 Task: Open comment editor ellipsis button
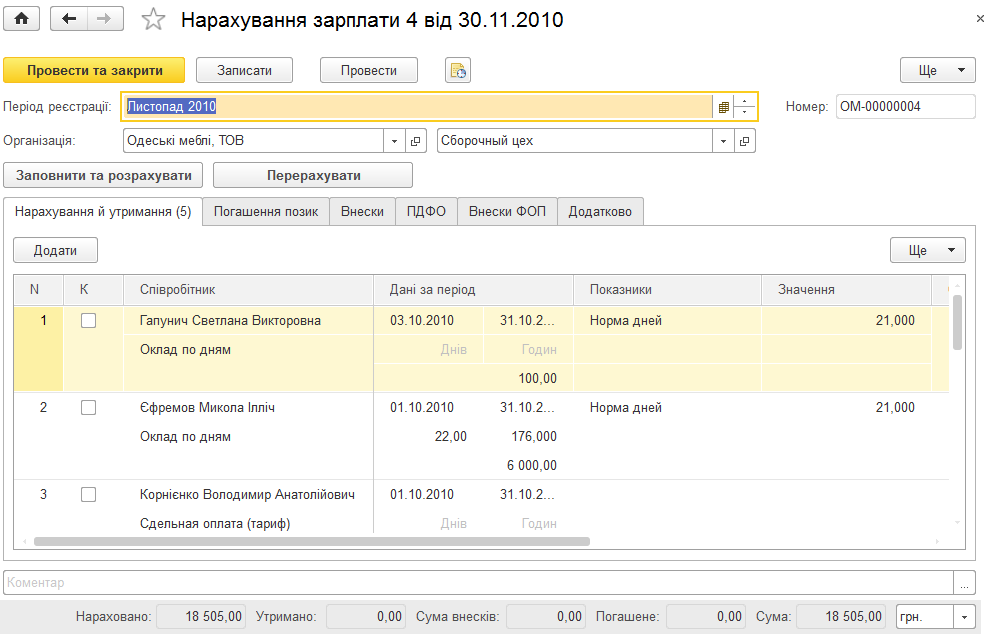[x=964, y=583]
